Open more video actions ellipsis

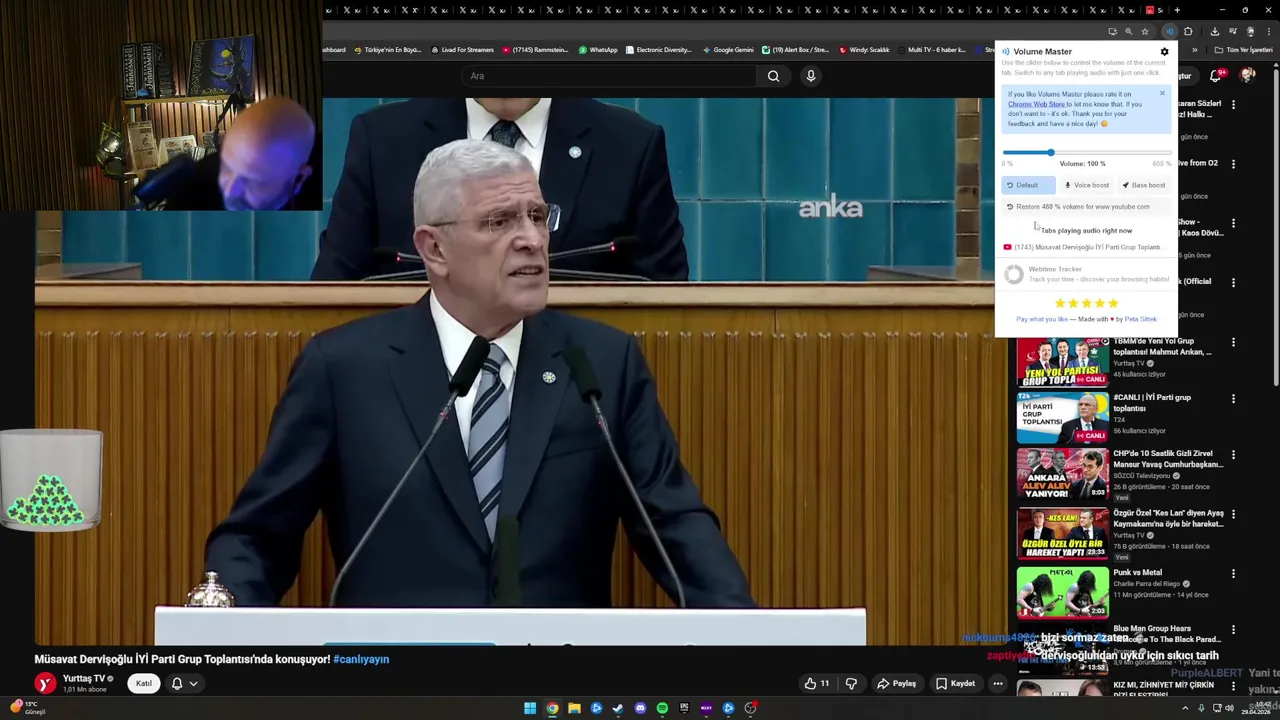tap(997, 684)
